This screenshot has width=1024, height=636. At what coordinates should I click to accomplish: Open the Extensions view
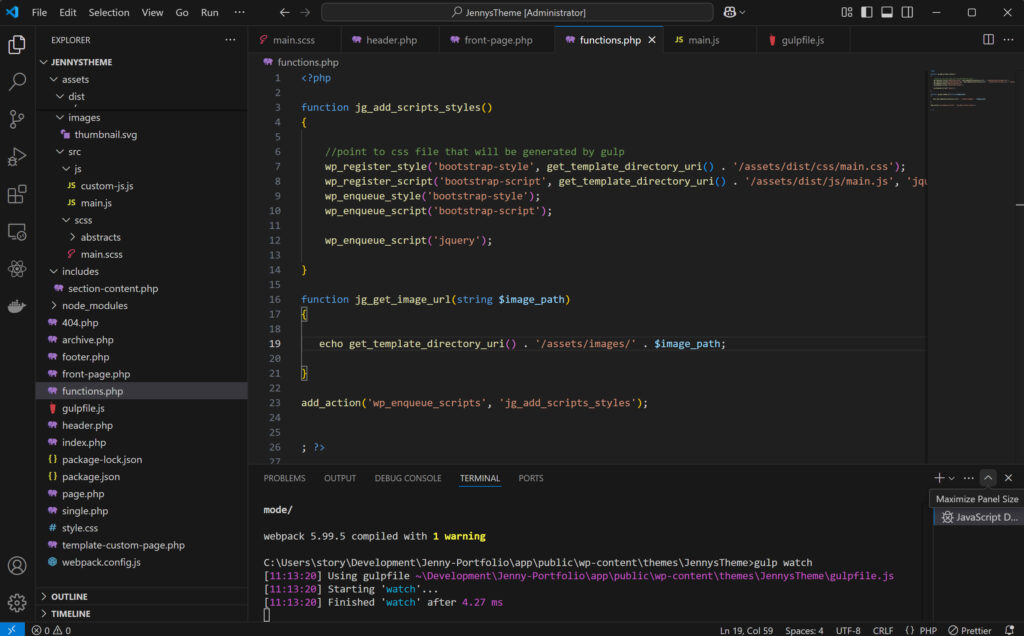pyautogui.click(x=17, y=194)
